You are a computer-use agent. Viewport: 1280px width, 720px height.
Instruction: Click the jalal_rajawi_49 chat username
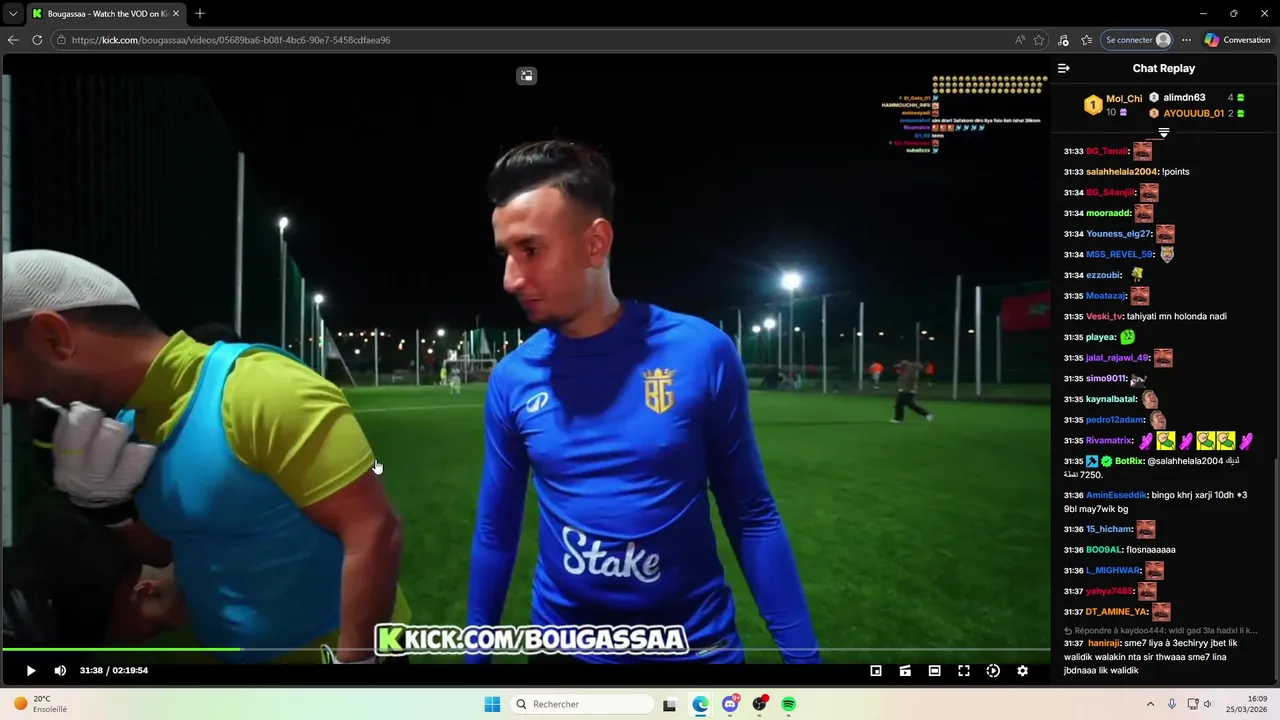(1117, 358)
